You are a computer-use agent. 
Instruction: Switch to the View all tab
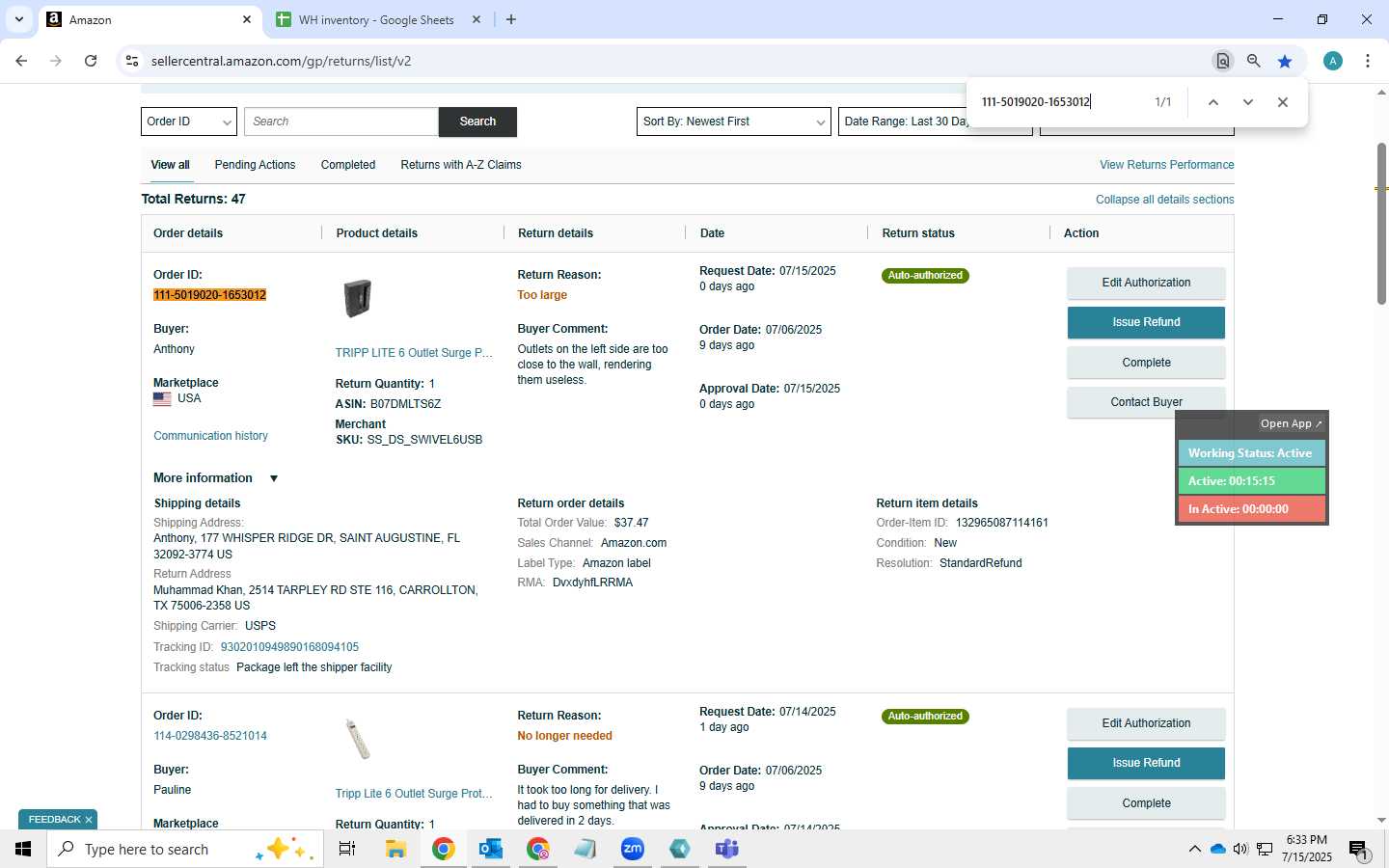170,165
